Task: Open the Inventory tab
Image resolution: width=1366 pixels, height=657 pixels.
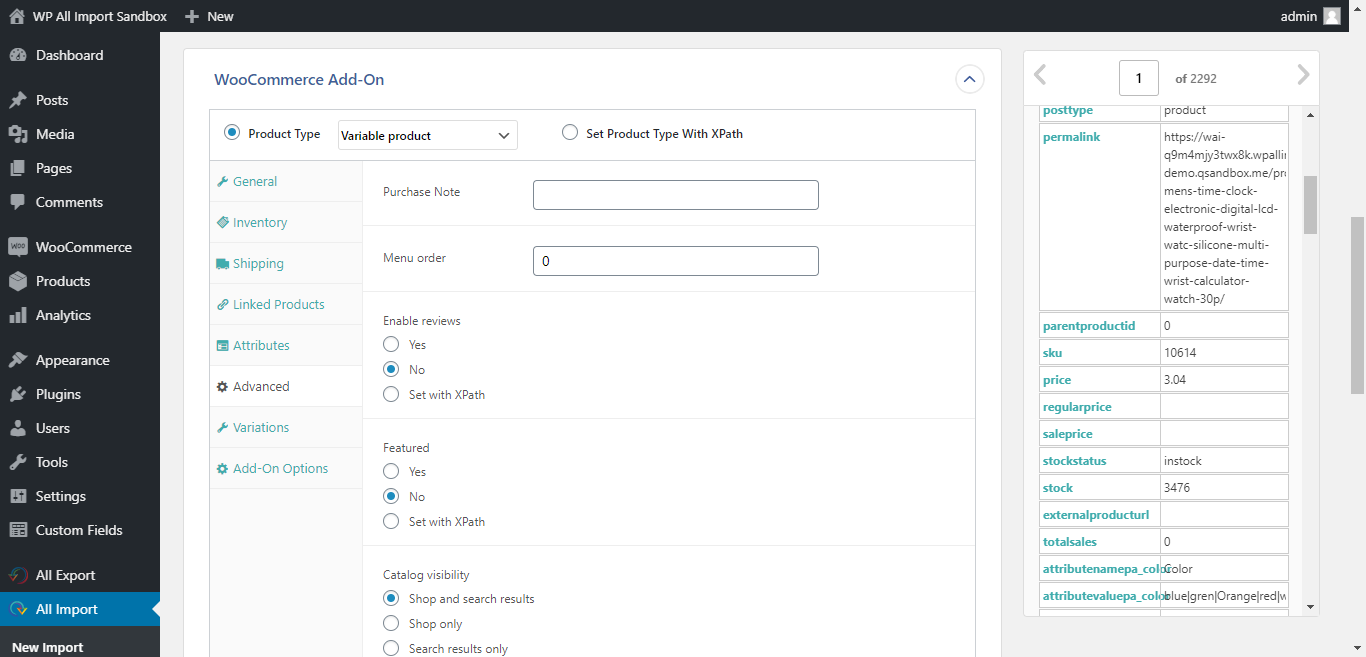Action: tap(286, 223)
